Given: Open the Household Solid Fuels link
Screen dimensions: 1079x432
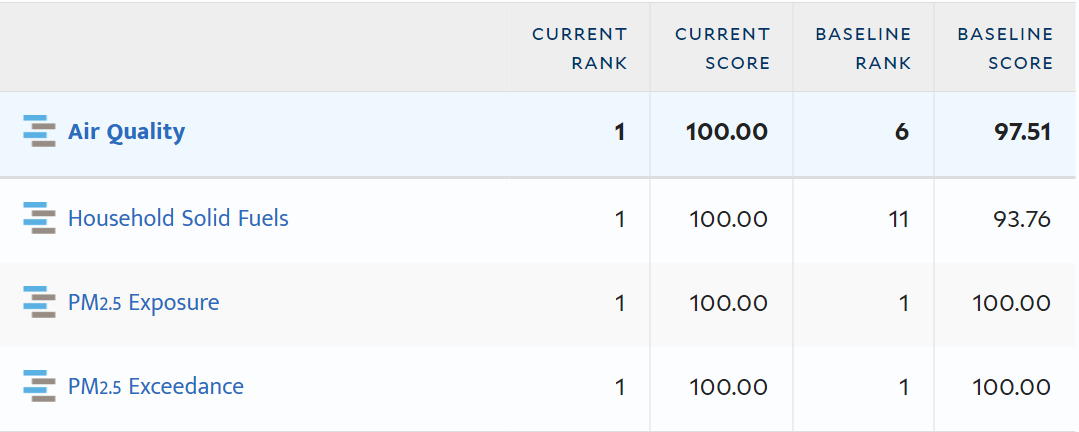Looking at the screenshot, I should pos(178,218).
